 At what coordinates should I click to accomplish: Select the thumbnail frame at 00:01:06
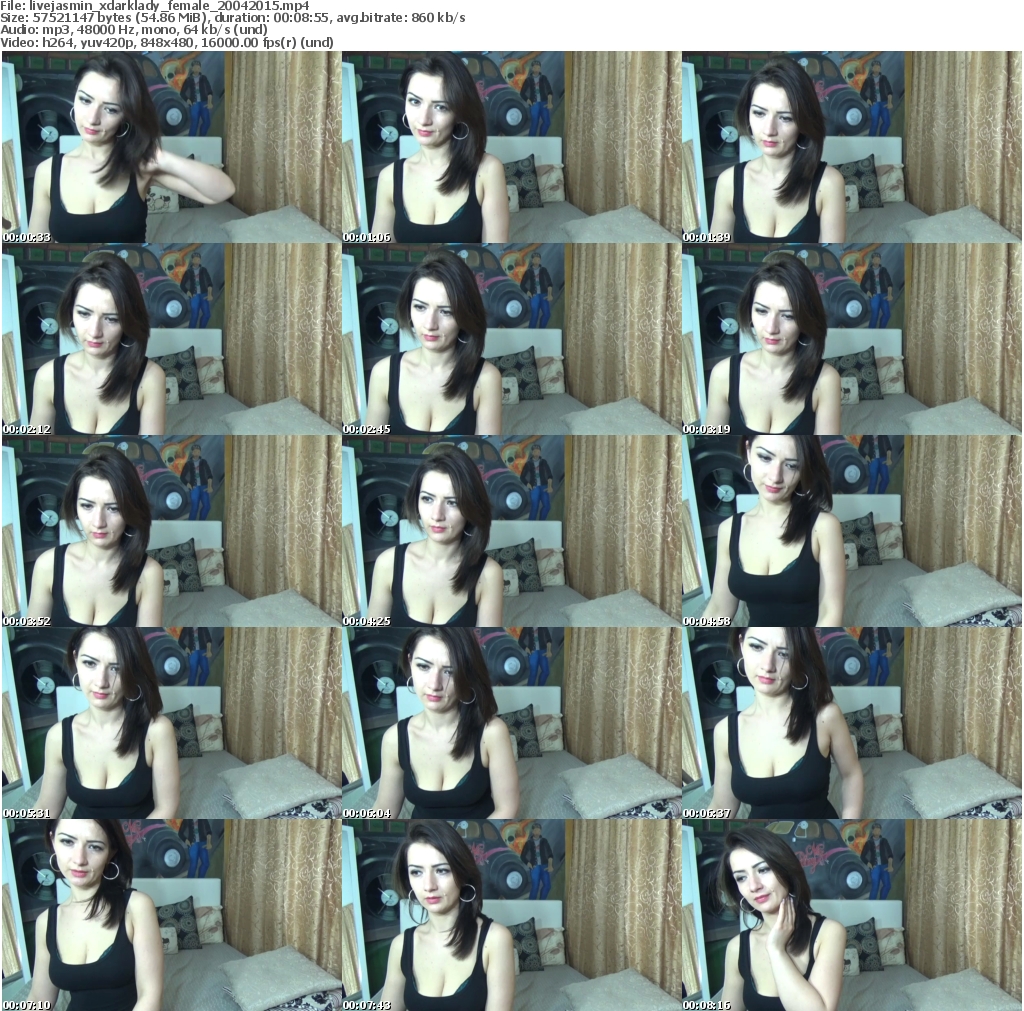tap(511, 148)
